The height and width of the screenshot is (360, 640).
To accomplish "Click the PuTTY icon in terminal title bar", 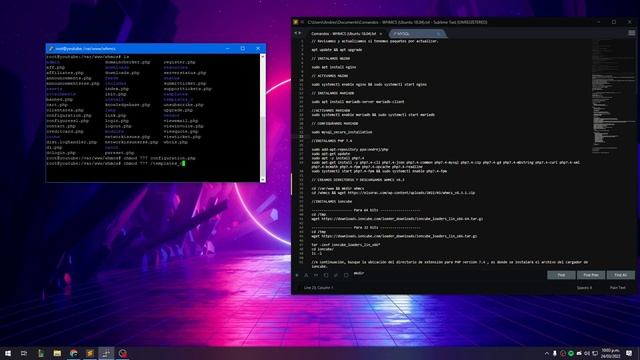I will pyautogui.click(x=51, y=49).
